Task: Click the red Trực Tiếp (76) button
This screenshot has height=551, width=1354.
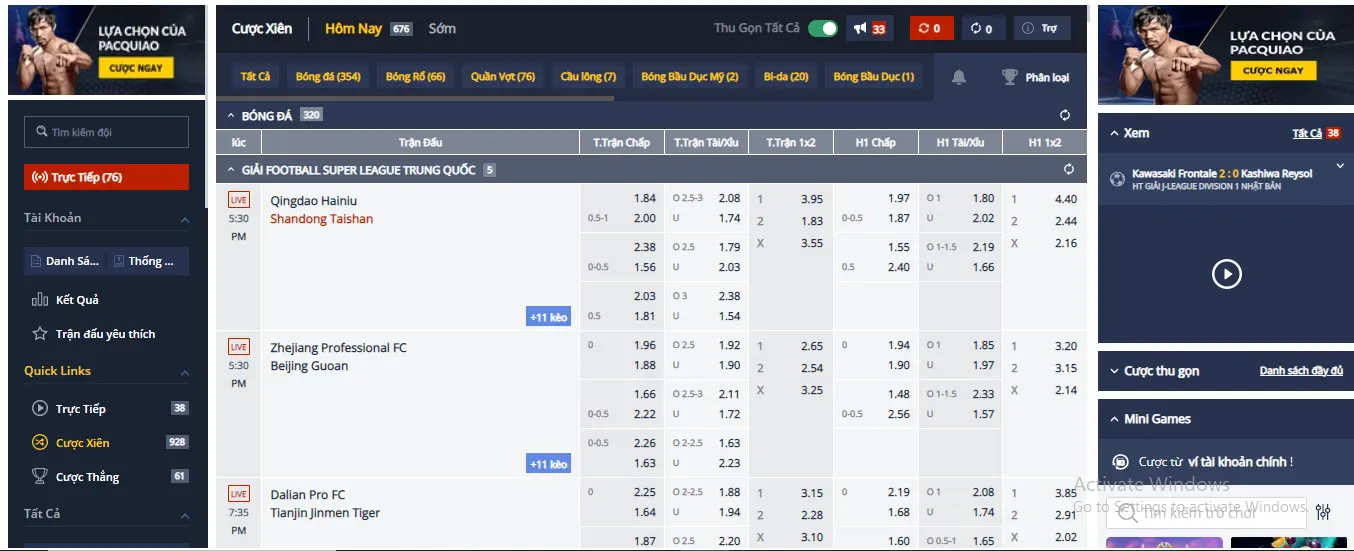Action: click(x=106, y=177)
